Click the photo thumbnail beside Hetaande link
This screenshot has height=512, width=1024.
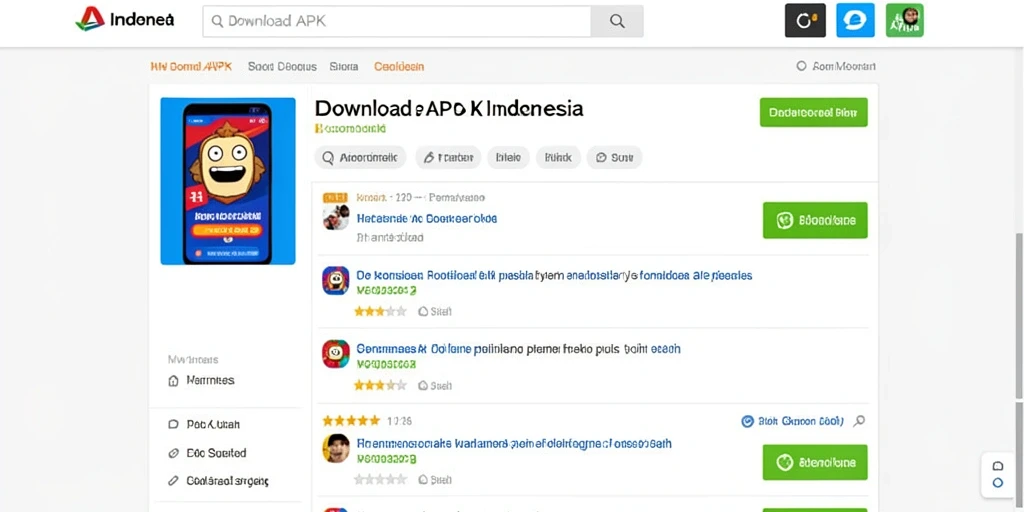[336, 216]
